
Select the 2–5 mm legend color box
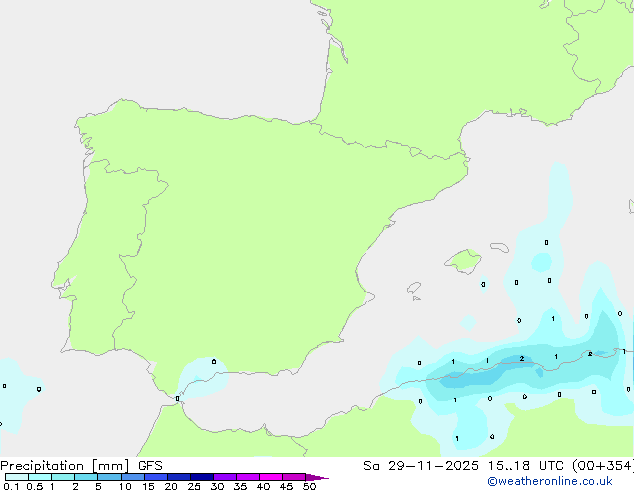pos(86,477)
